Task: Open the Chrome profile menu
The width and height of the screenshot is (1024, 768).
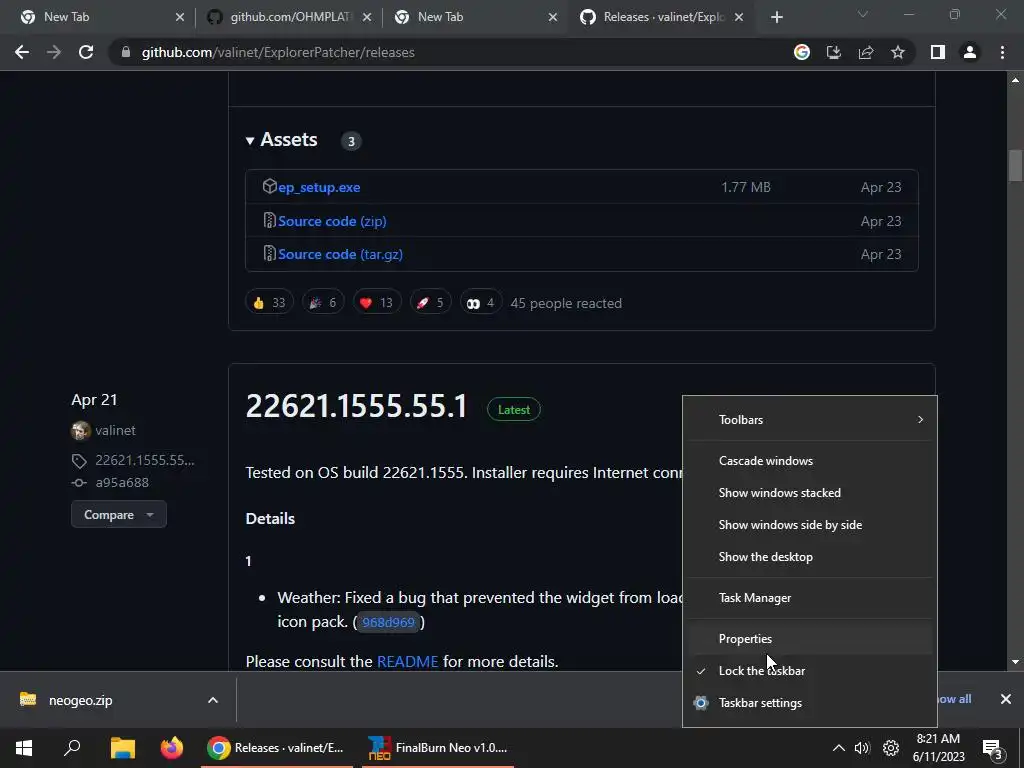Action: click(970, 52)
